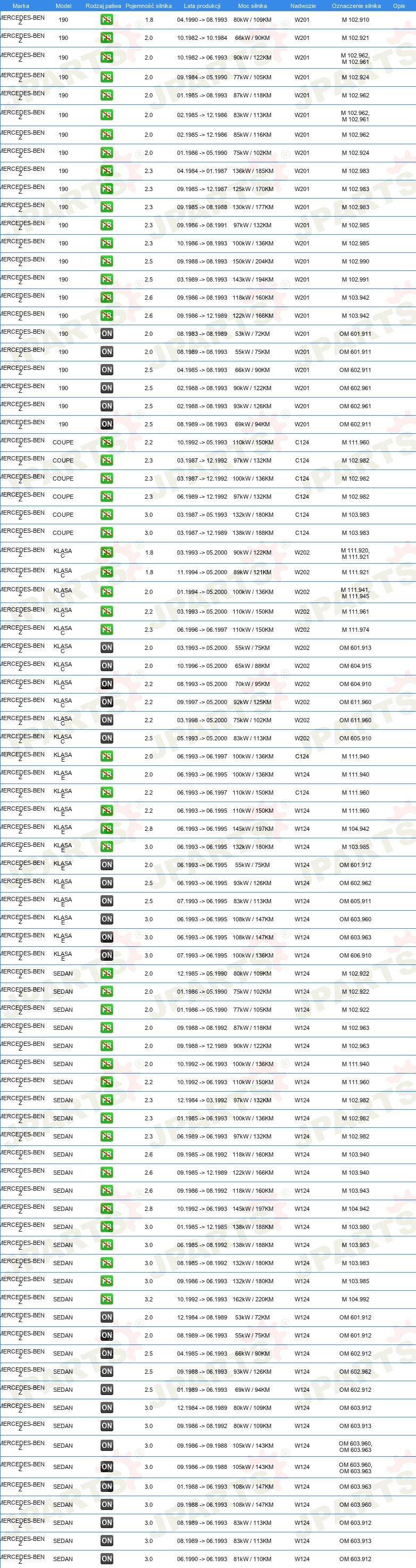416x1568 pixels.
Task: Select production years 09.1997 -> 05.2000
Action: pos(202,703)
